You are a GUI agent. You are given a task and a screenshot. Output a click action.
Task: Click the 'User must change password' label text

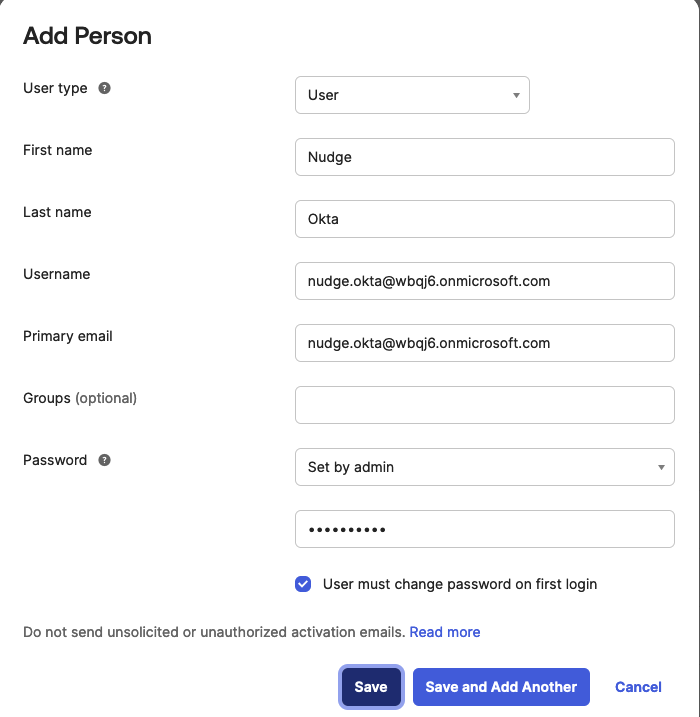459,584
